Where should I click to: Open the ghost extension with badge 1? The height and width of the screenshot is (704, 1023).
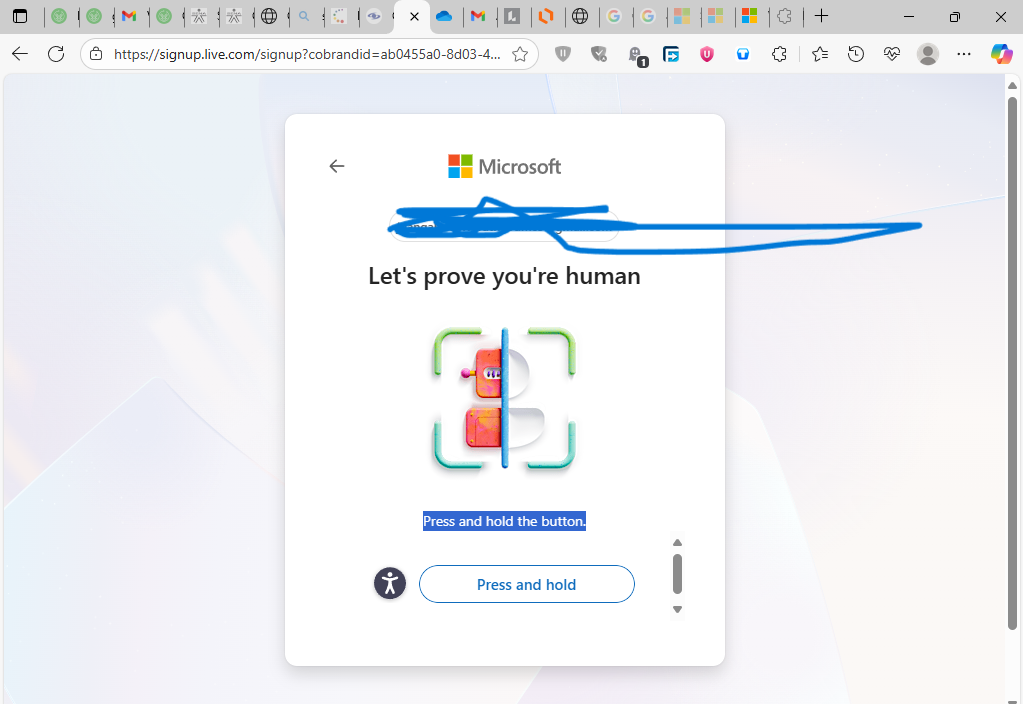click(637, 56)
